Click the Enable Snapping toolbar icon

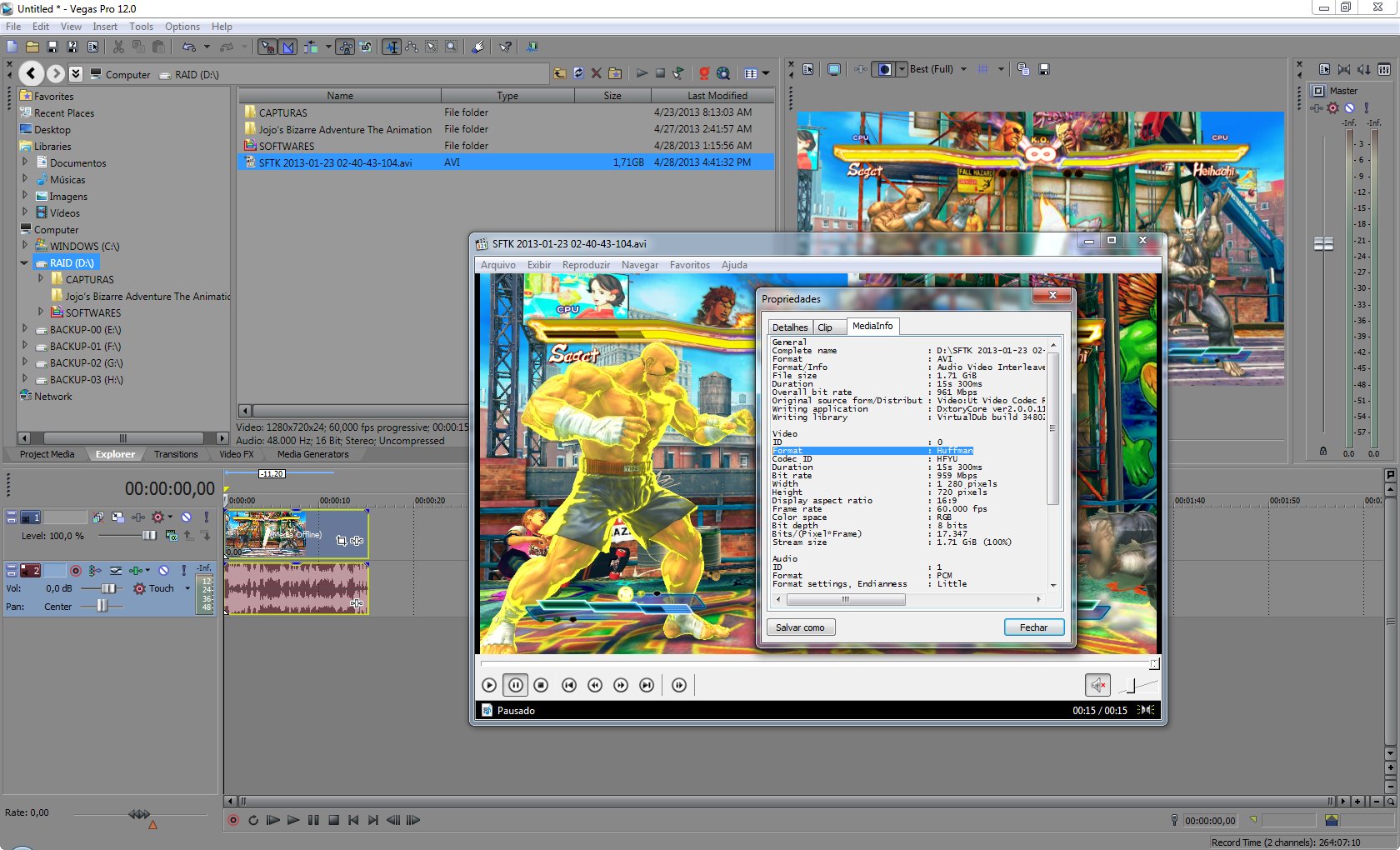[266, 47]
